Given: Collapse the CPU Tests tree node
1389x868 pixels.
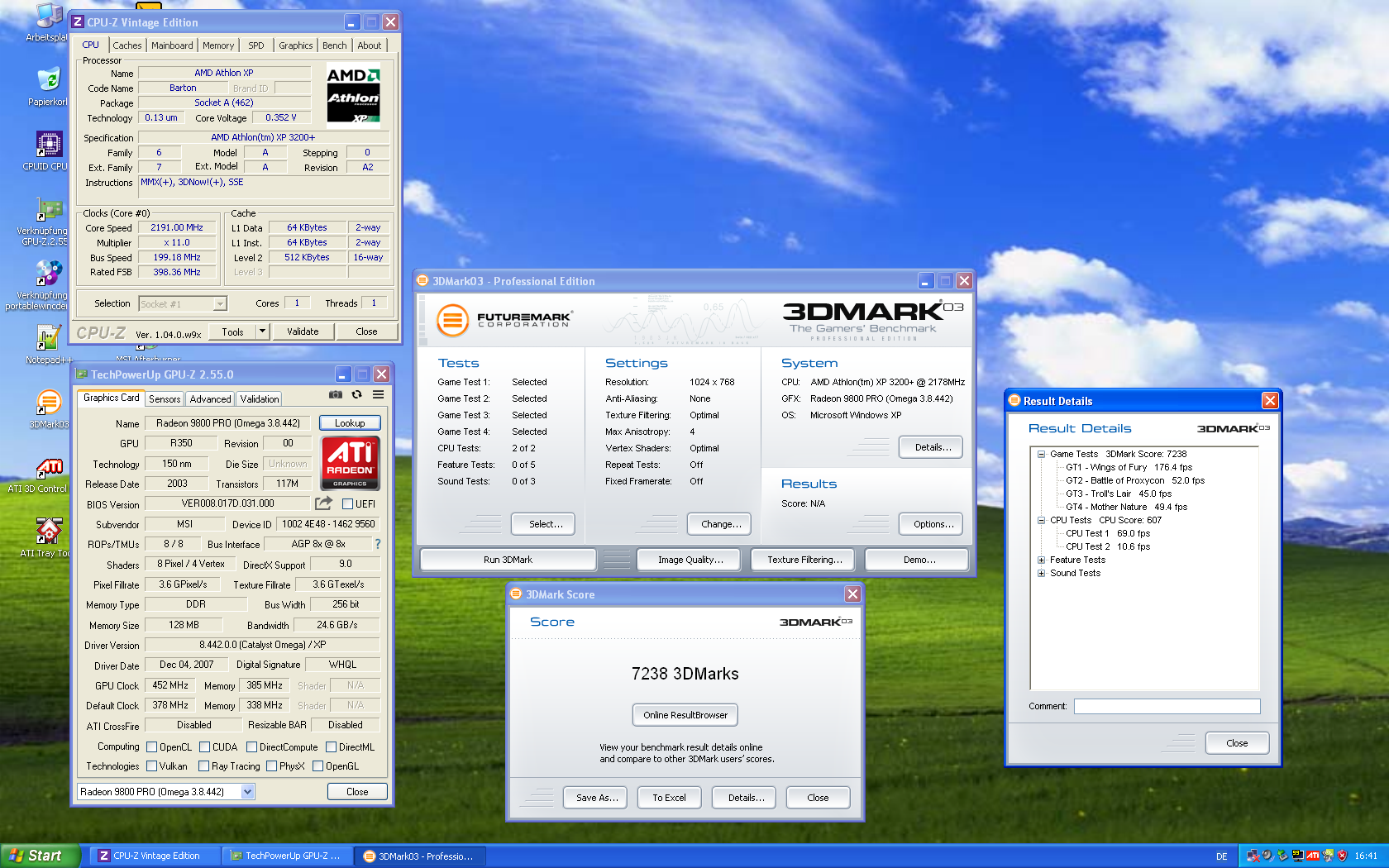Looking at the screenshot, I should (x=1042, y=520).
